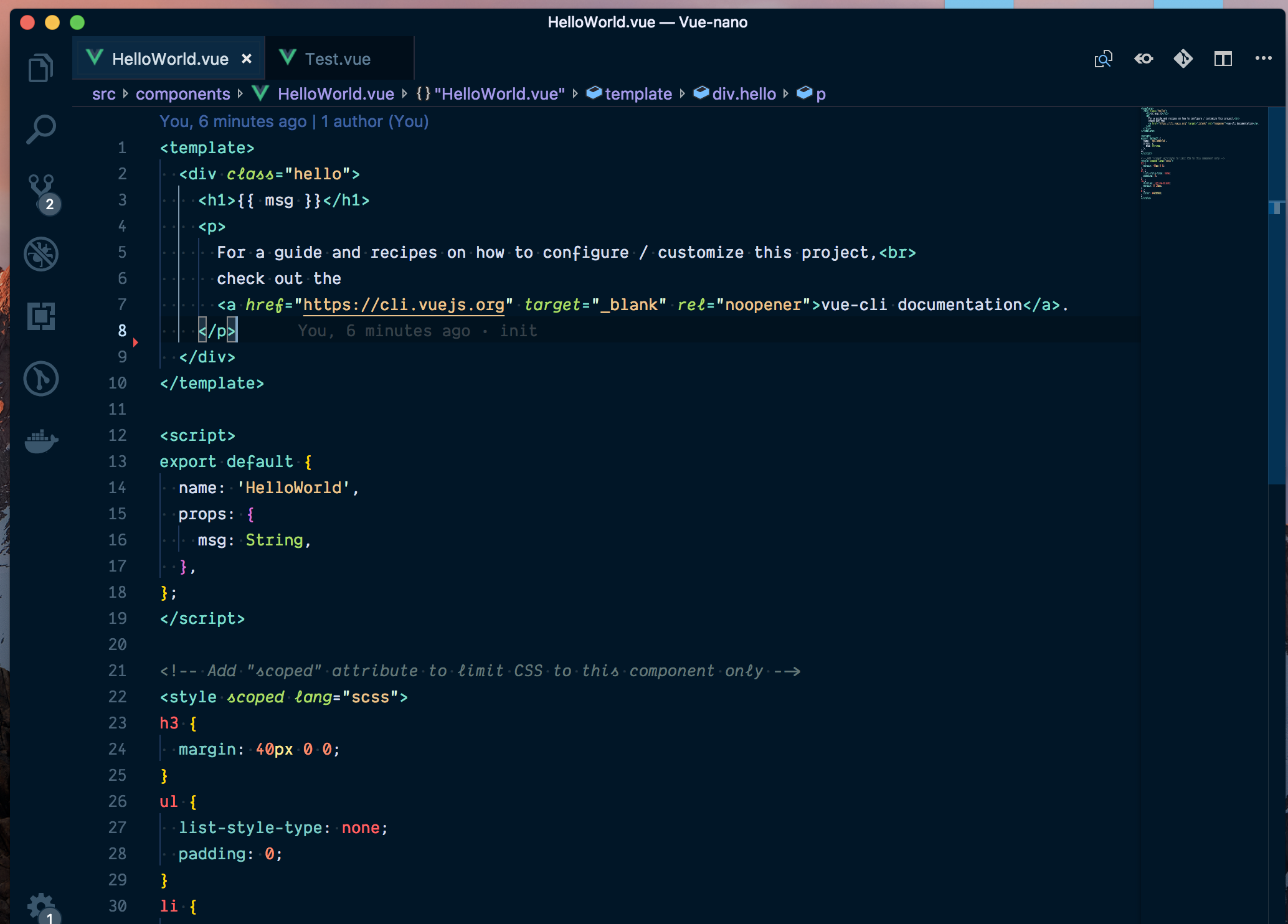Click the p breadcrumb
The width and height of the screenshot is (1288, 924).
pos(812,94)
